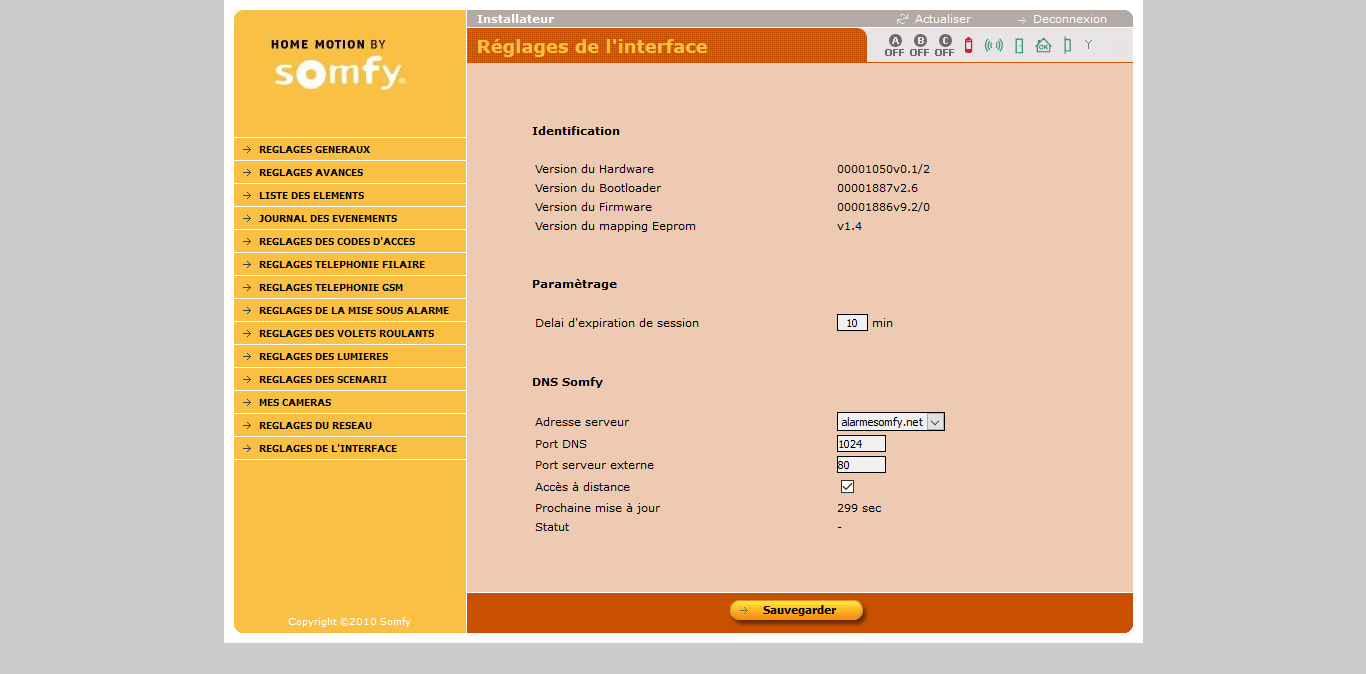Go to REGLAGES AVANCES
Screen dimensions: 1366x674
point(350,172)
